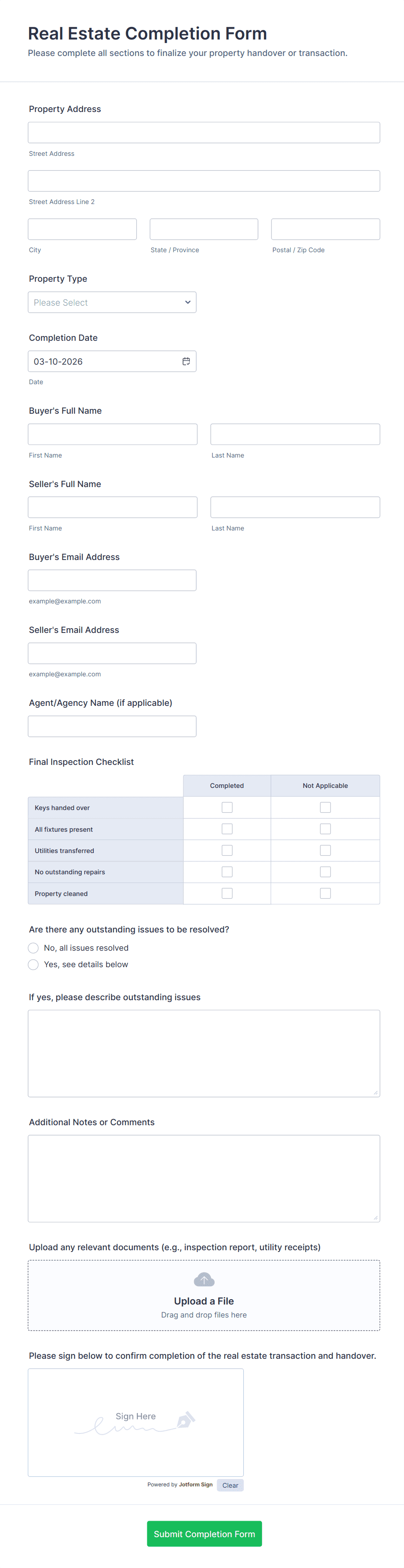
Task: Check Completed for Keys handed over
Action: [x=227, y=807]
